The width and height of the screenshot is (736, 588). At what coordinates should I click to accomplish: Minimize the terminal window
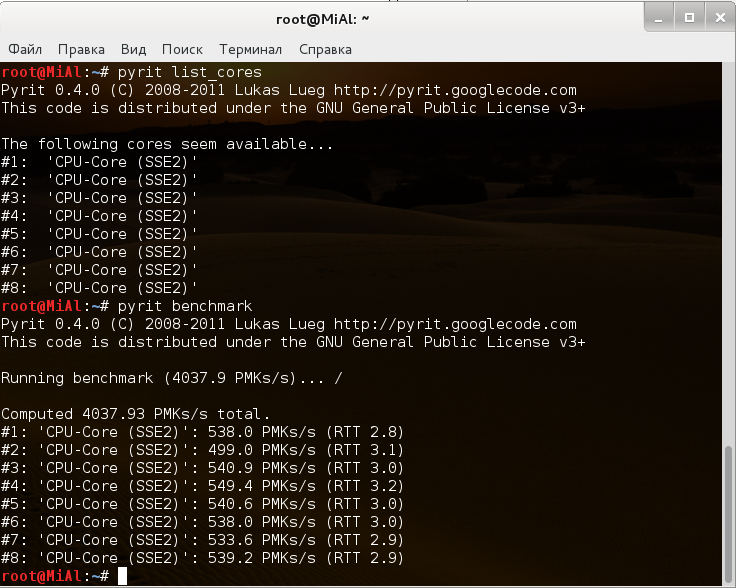coord(659,18)
